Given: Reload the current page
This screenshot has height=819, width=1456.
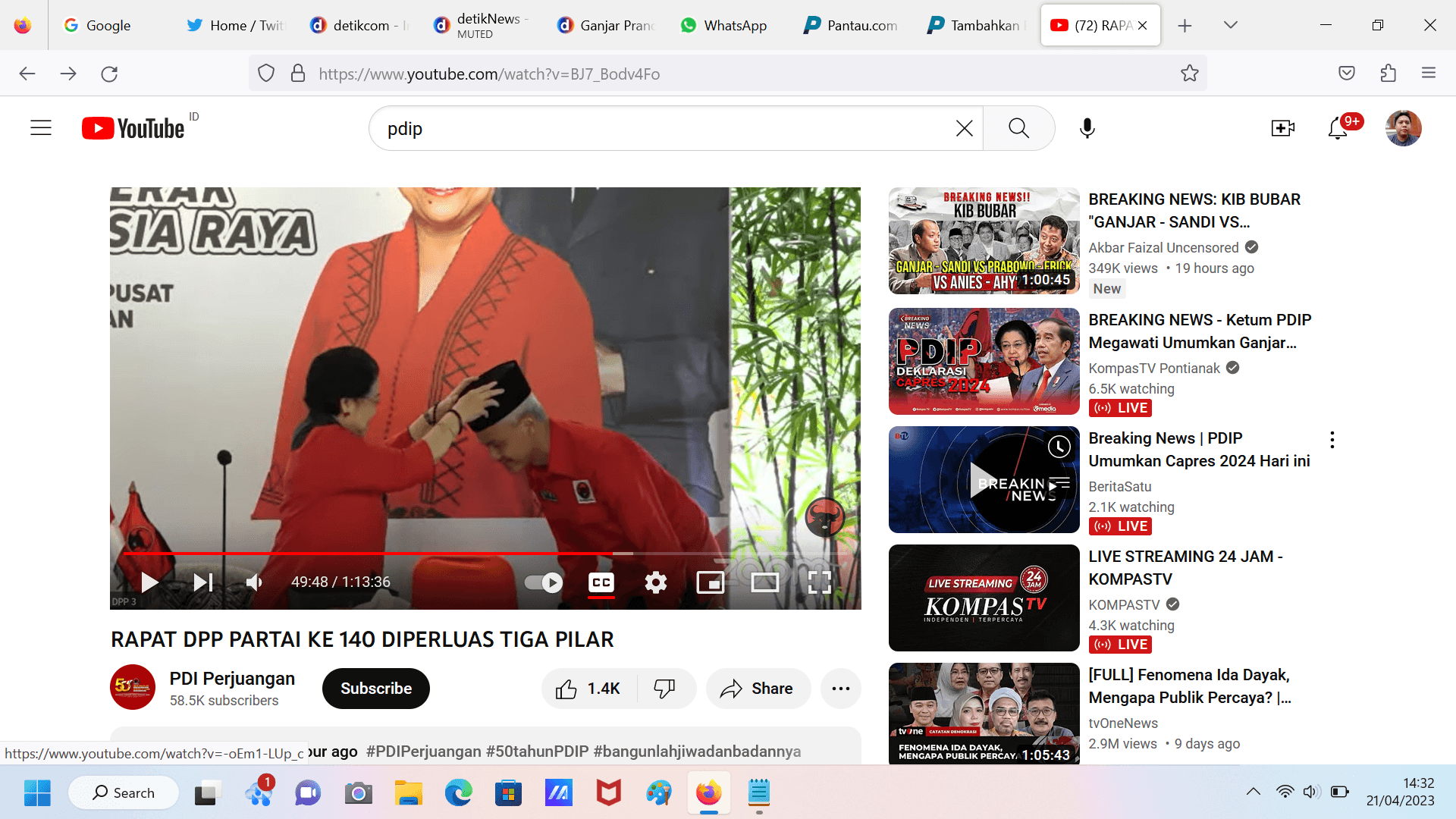Looking at the screenshot, I should (109, 74).
